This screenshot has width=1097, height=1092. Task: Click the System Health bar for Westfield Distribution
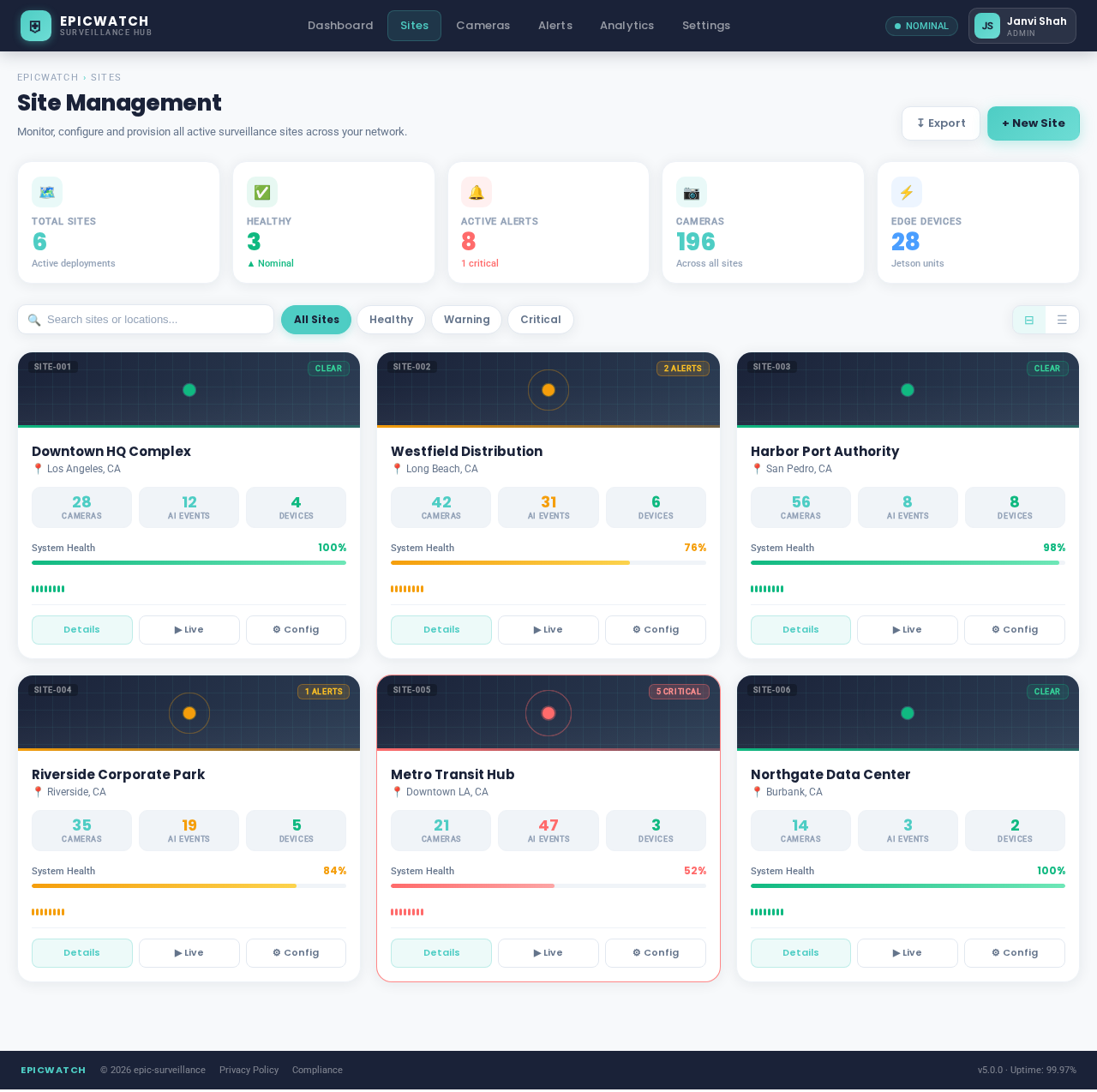pyautogui.click(x=548, y=562)
